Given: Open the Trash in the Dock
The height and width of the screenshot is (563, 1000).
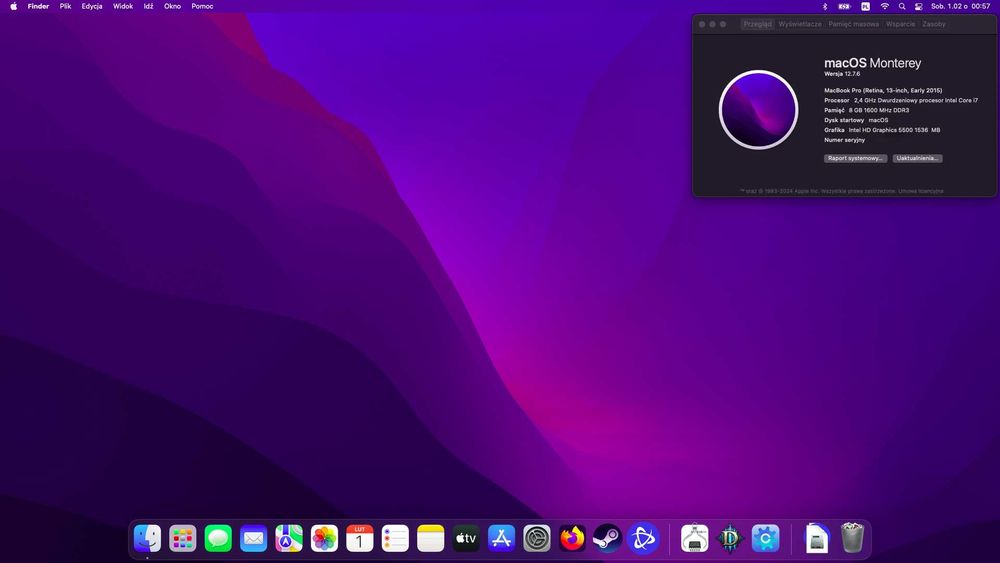Looking at the screenshot, I should (852, 538).
